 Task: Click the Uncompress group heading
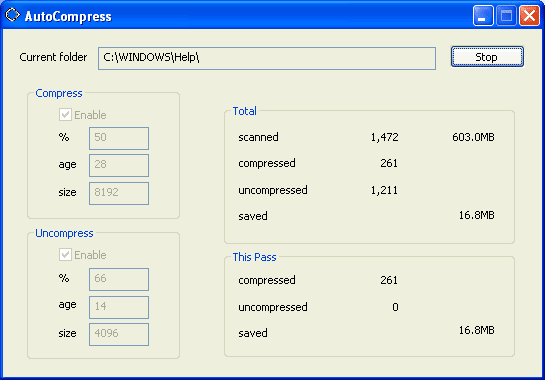click(x=64, y=233)
